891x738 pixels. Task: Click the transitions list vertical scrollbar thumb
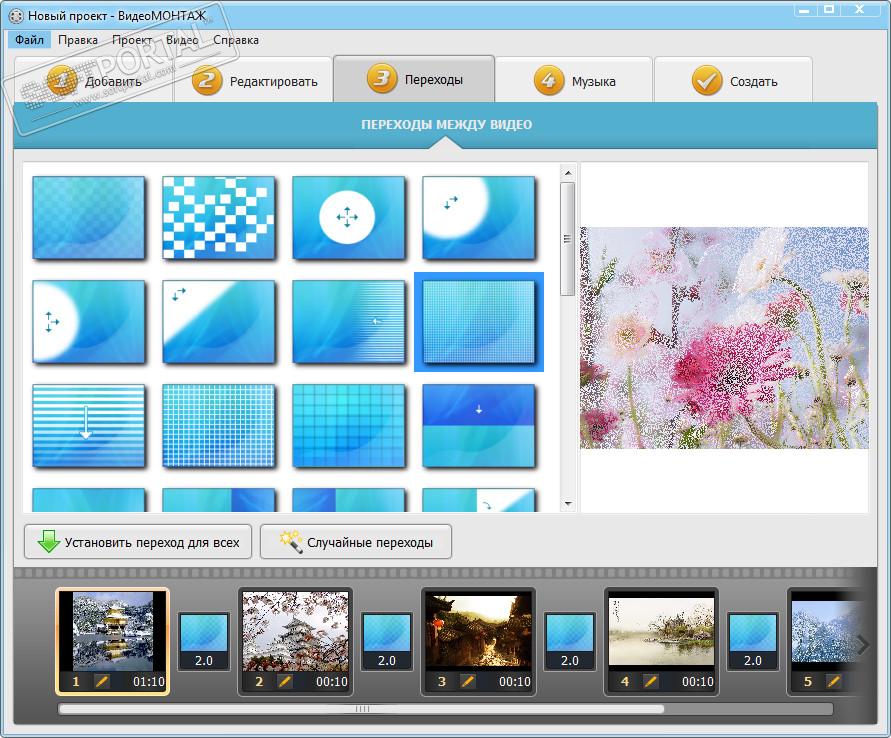(567, 239)
